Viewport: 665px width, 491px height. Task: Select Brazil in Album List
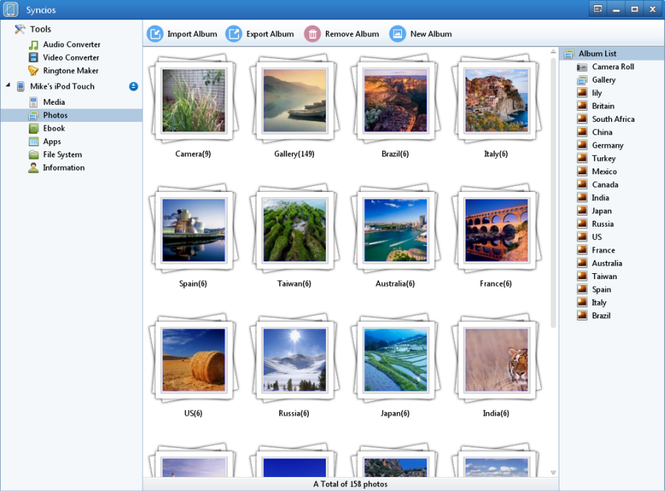pyautogui.click(x=594, y=316)
